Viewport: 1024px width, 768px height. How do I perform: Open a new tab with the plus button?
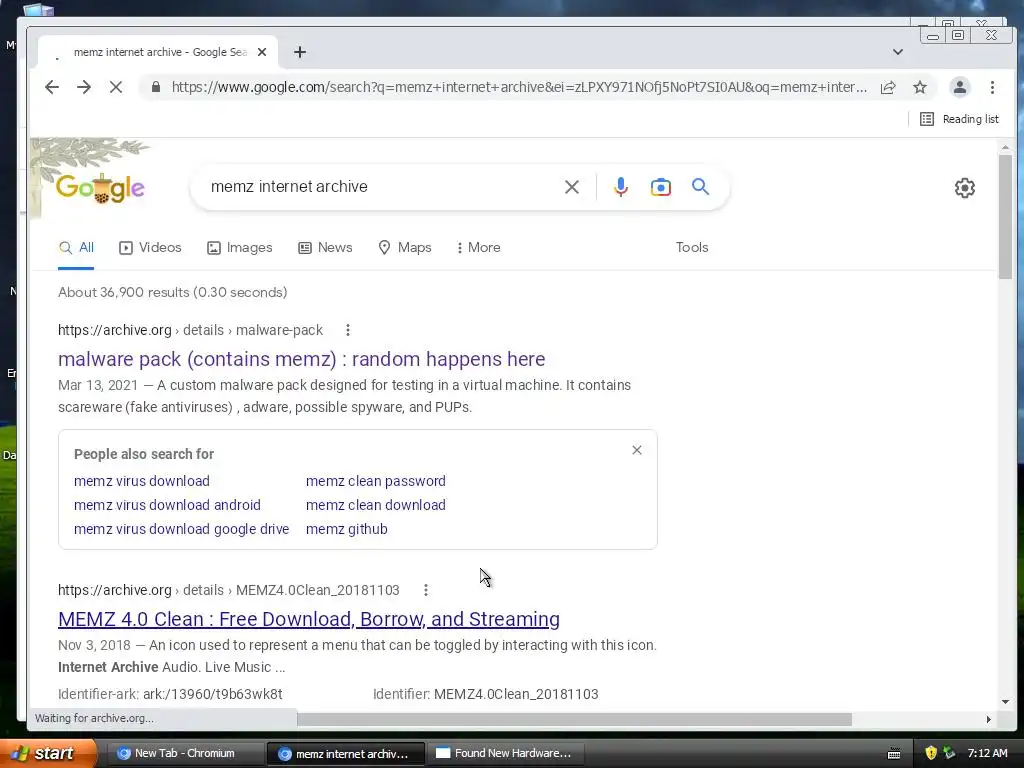(300, 52)
